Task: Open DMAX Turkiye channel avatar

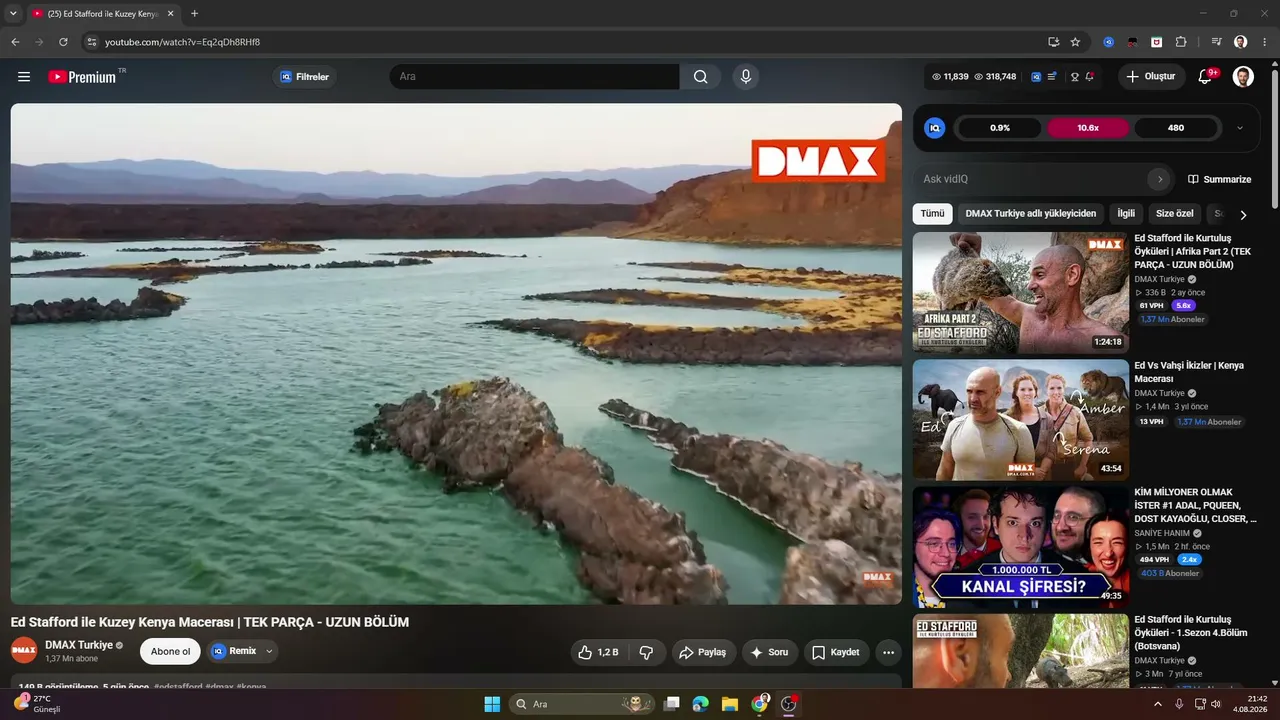Action: (24, 651)
